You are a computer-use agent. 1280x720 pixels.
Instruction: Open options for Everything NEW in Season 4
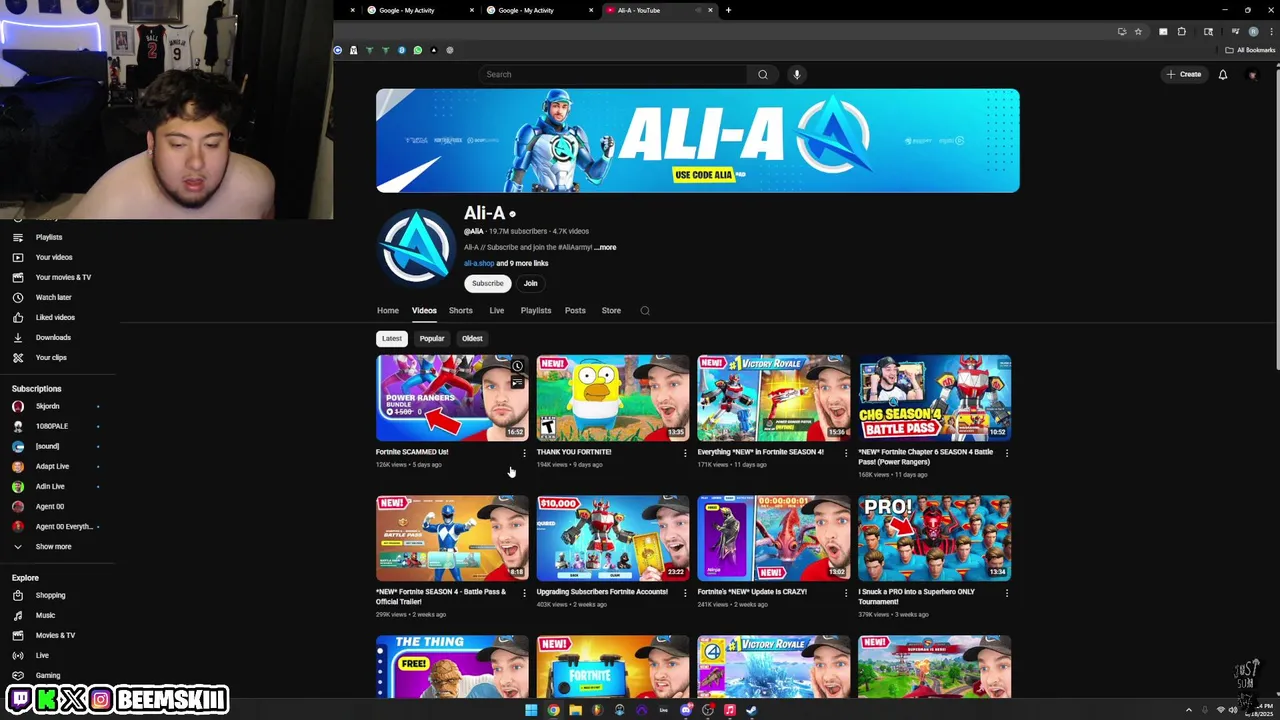(845, 453)
